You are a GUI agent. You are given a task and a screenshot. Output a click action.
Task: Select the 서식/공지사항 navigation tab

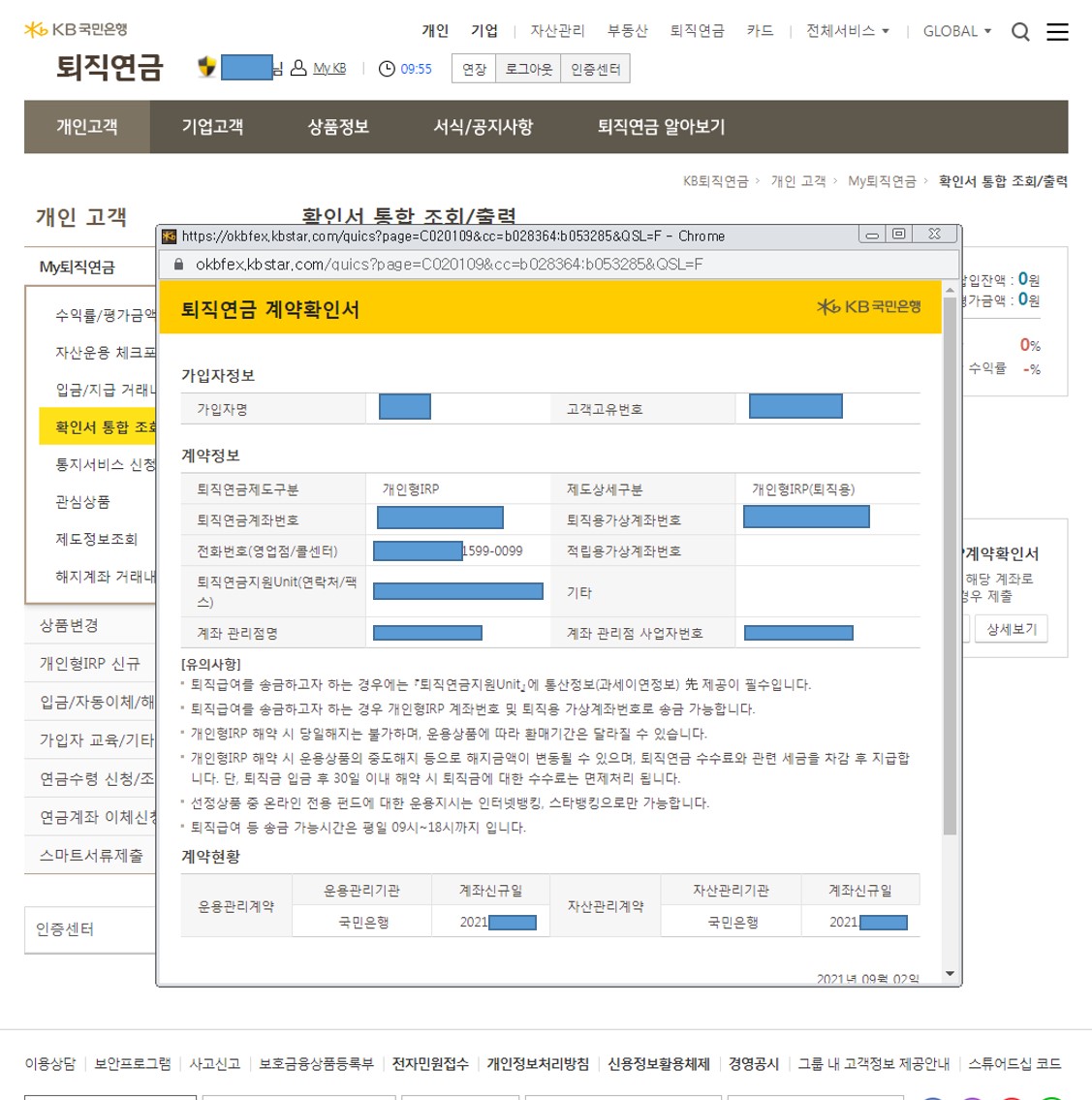click(484, 127)
